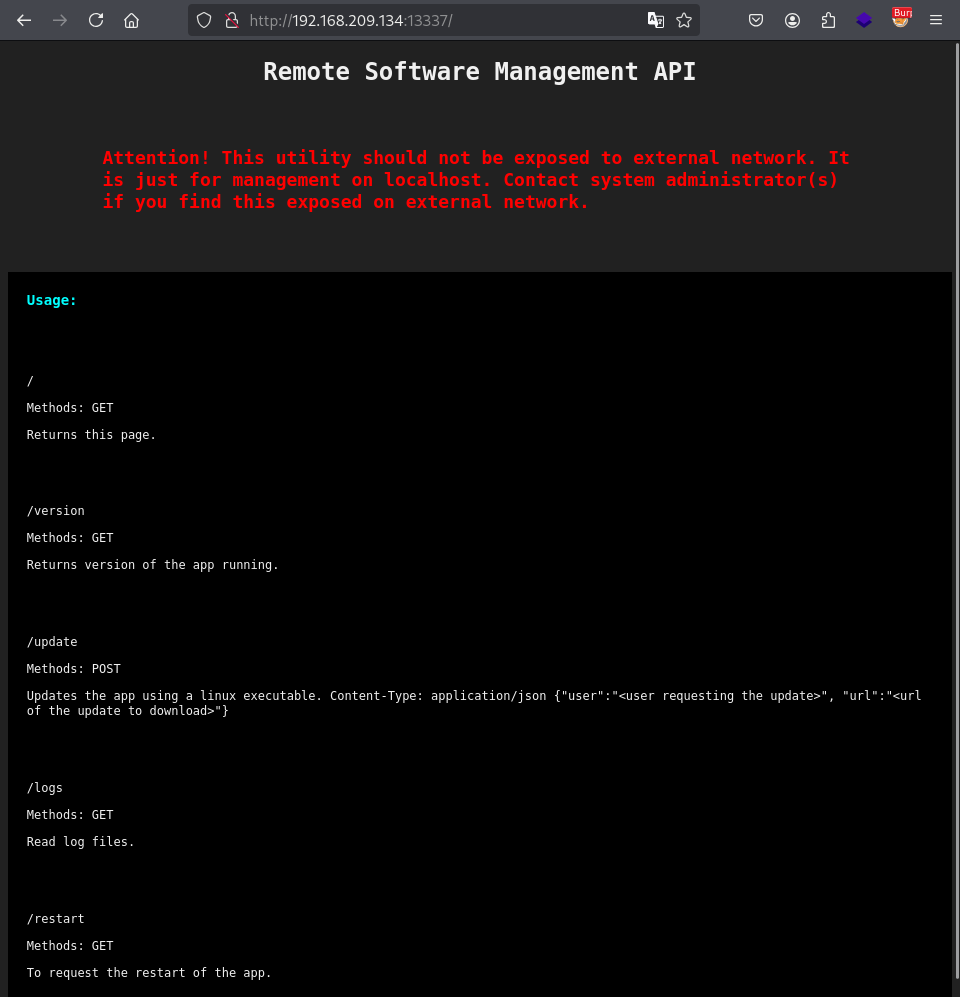Click the /version endpoint text
The width and height of the screenshot is (960, 997).
(55, 511)
